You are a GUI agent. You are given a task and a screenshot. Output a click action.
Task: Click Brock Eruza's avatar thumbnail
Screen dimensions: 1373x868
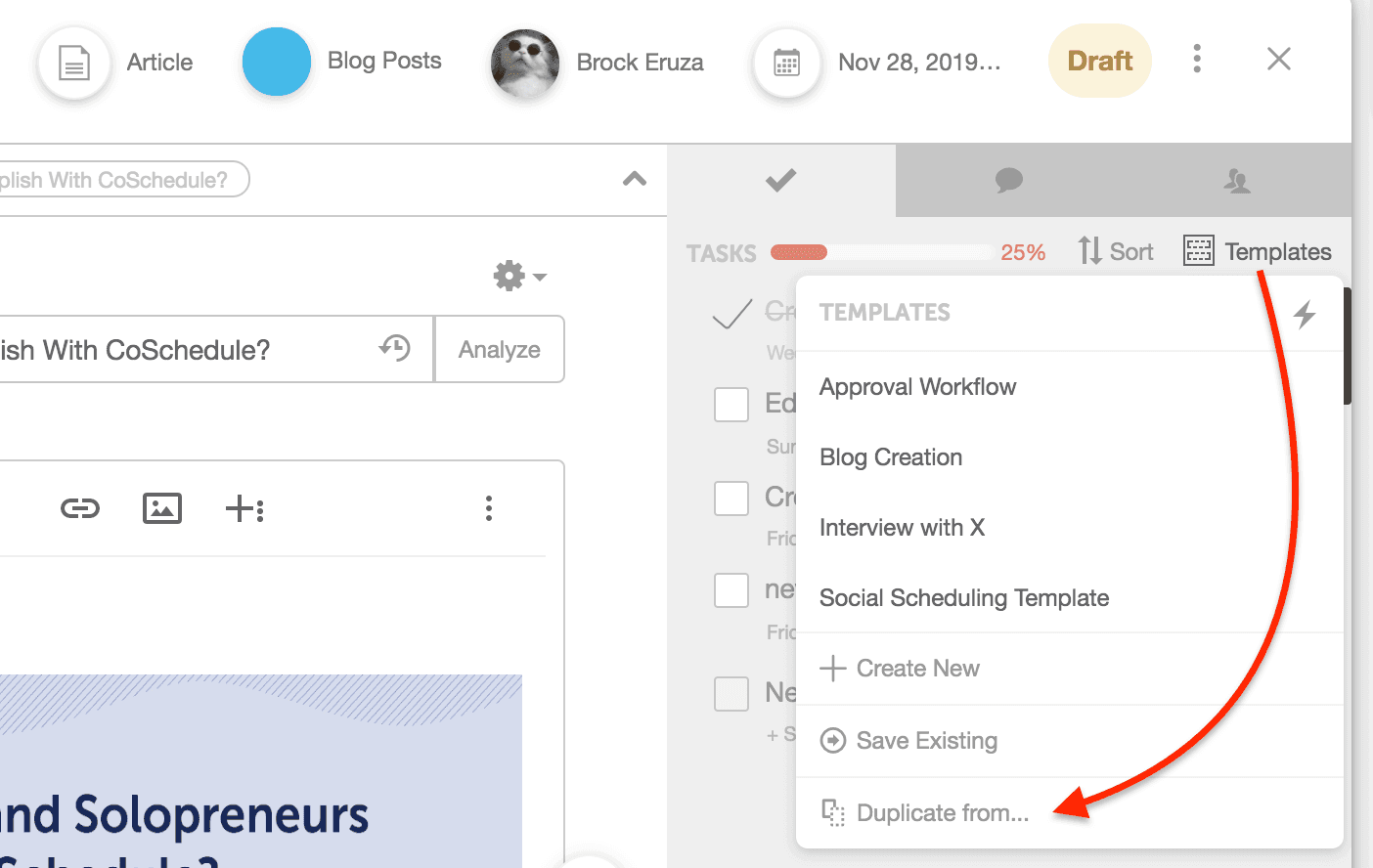point(525,63)
